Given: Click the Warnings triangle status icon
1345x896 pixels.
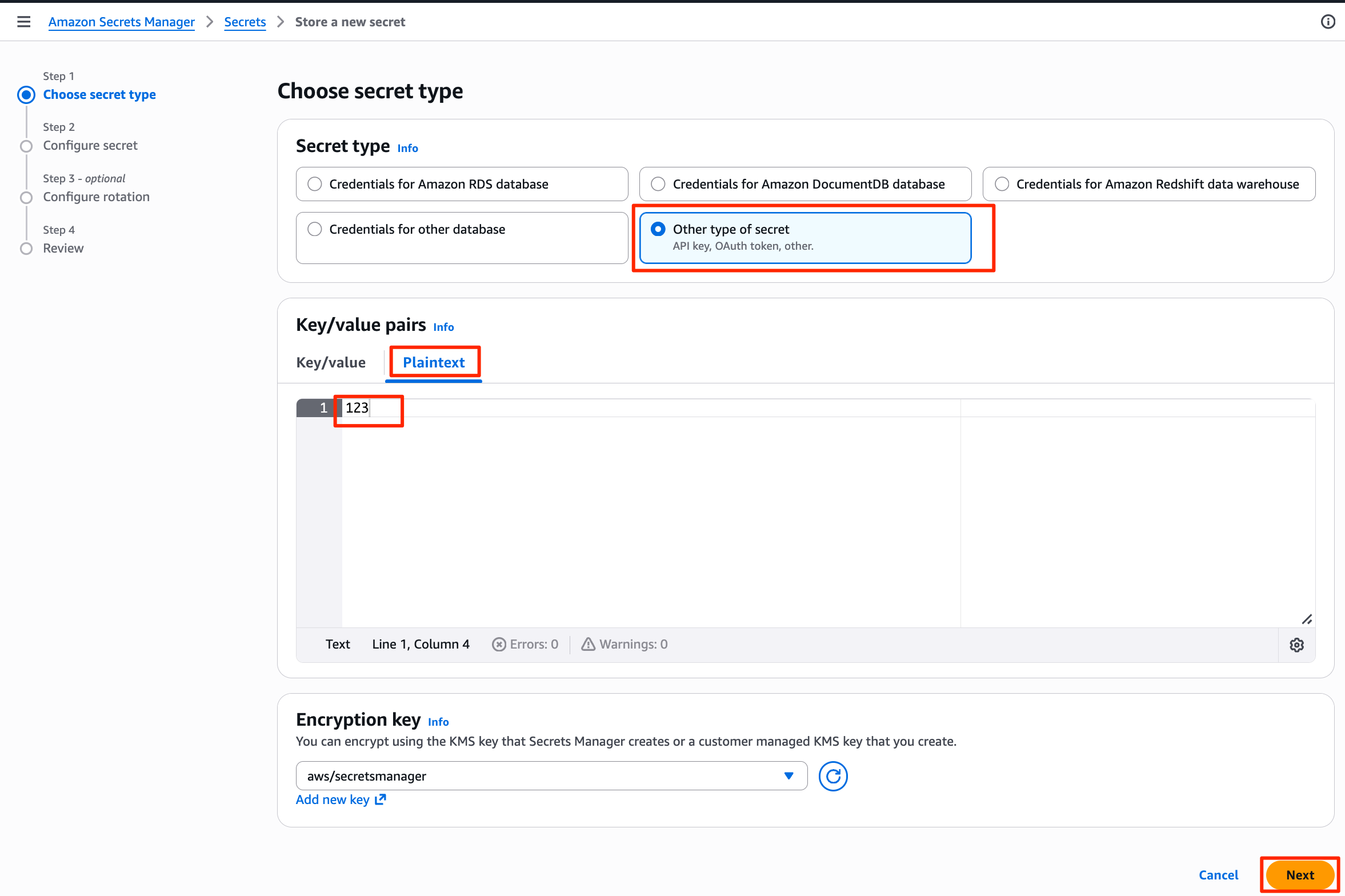Looking at the screenshot, I should 588,645.
